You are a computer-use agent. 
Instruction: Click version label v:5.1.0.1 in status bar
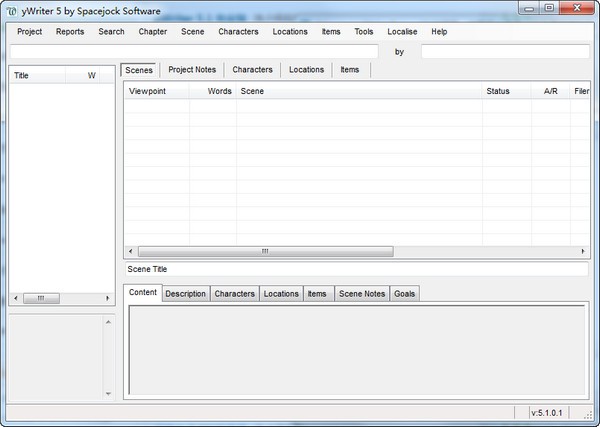click(547, 413)
